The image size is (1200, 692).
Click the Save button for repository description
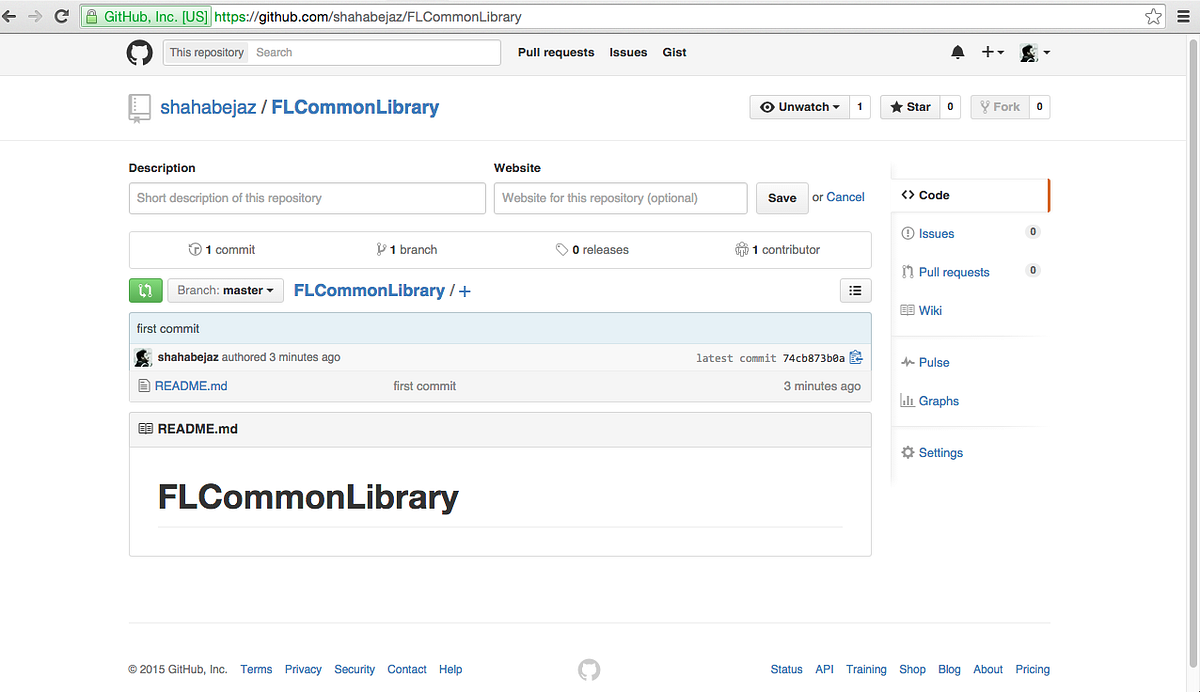click(x=782, y=198)
